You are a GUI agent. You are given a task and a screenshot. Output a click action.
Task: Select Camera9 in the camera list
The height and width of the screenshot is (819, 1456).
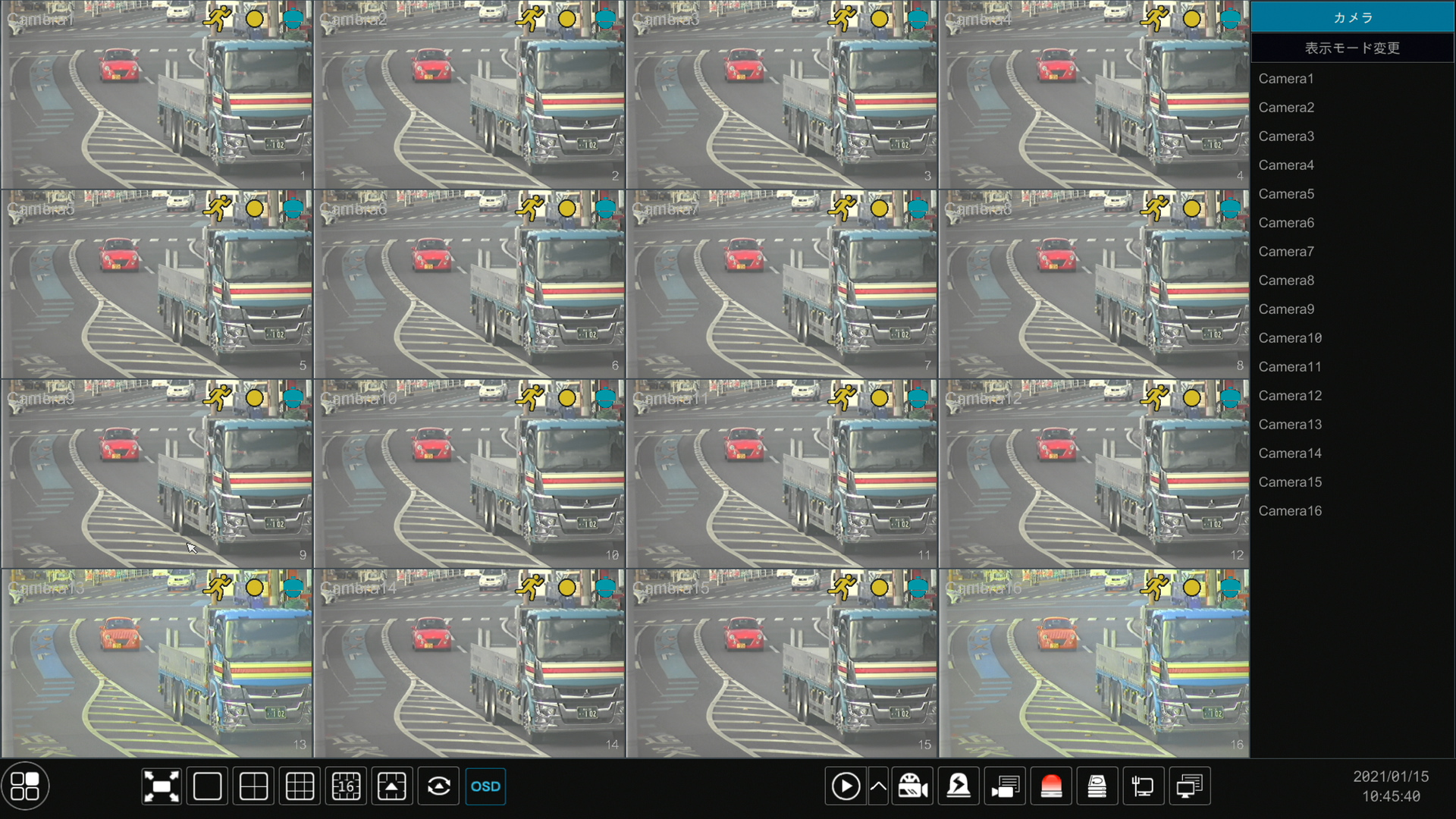coord(1353,309)
